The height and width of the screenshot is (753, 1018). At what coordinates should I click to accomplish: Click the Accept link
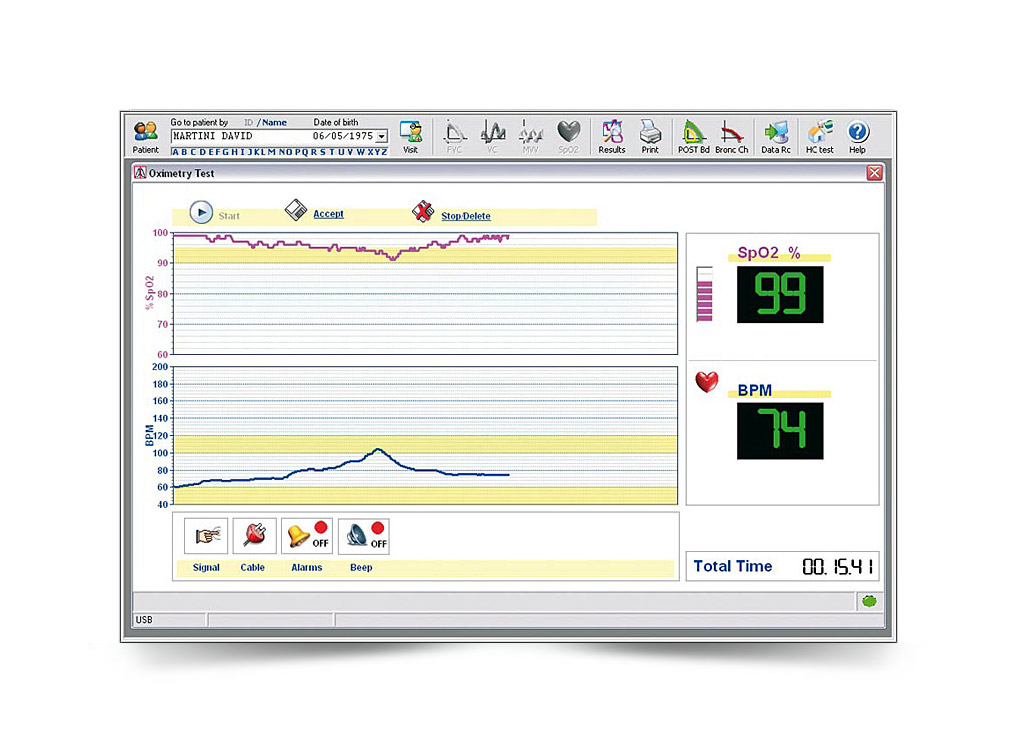(x=328, y=214)
